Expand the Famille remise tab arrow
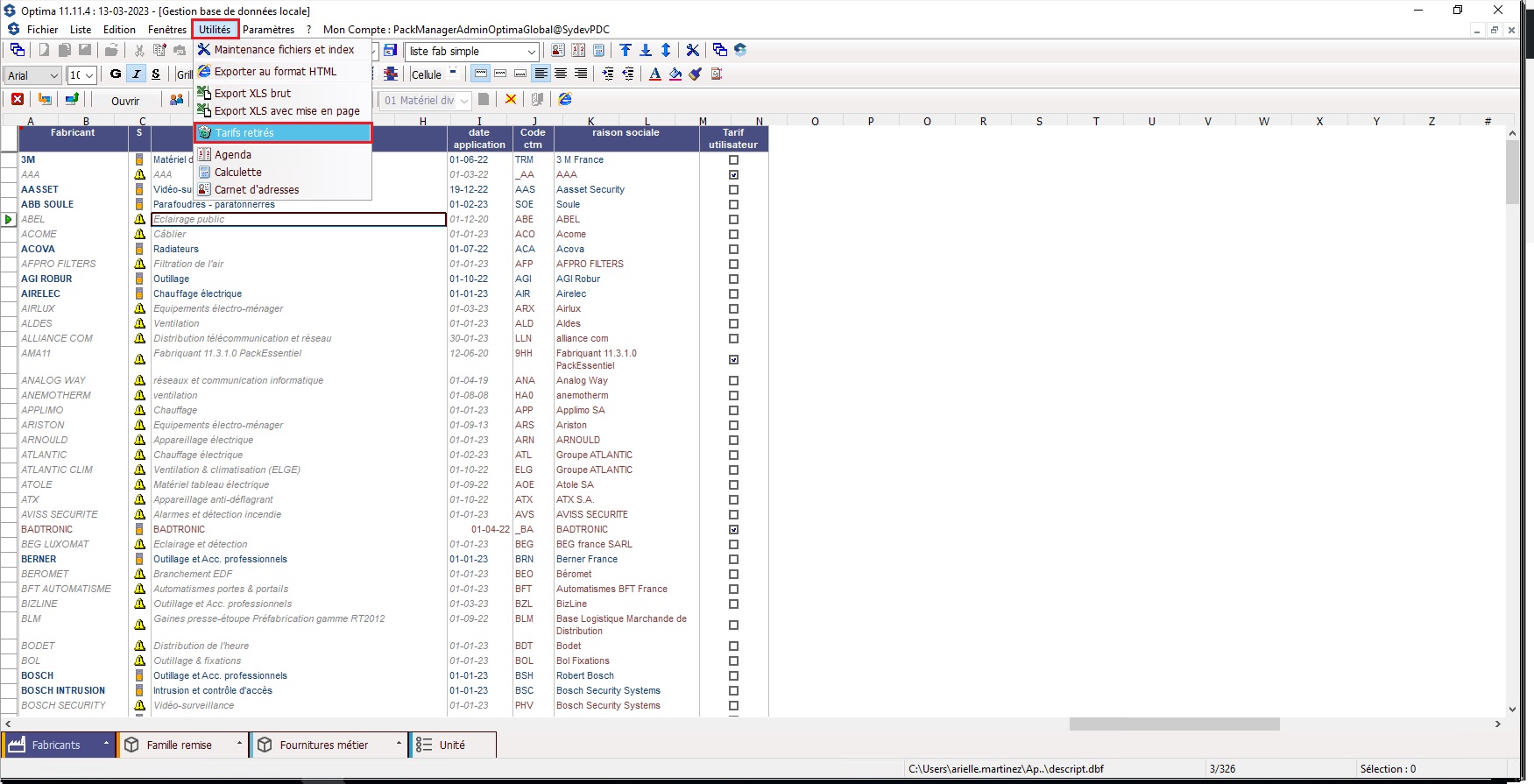This screenshot has width=1534, height=784. pyautogui.click(x=239, y=745)
